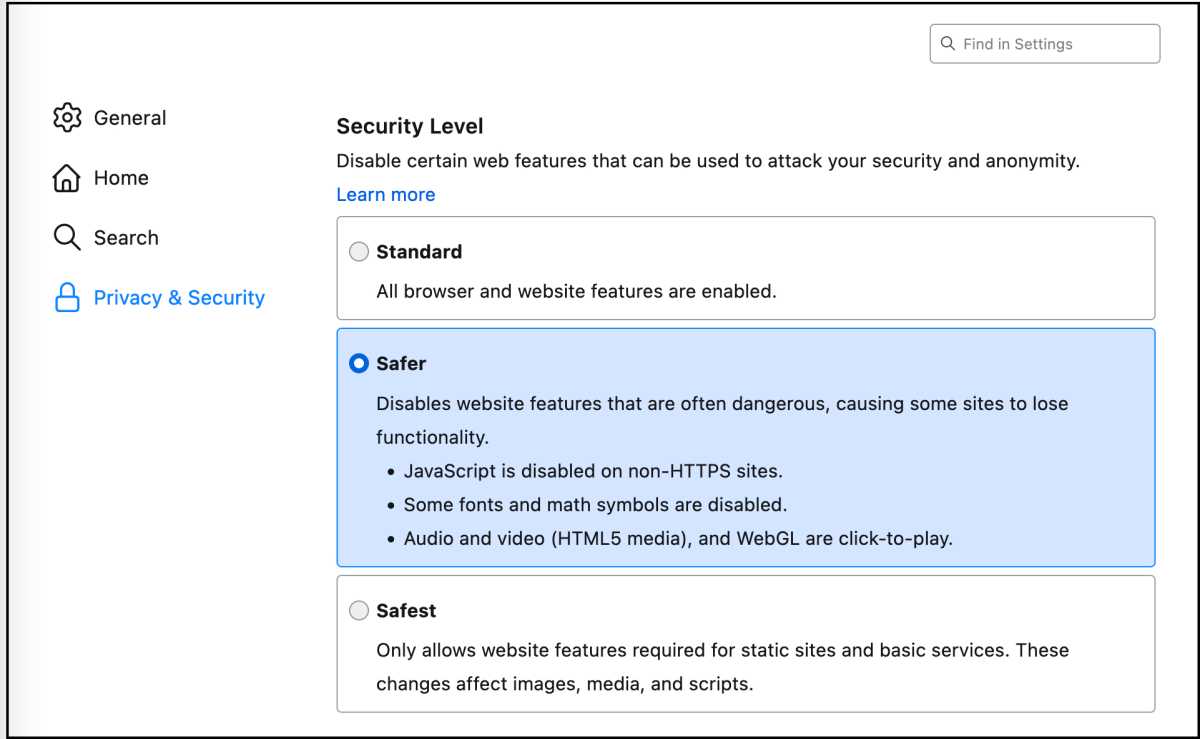Image resolution: width=1200 pixels, height=739 pixels.
Task: Click the Search magnifier icon in sidebar
Action: point(66,238)
